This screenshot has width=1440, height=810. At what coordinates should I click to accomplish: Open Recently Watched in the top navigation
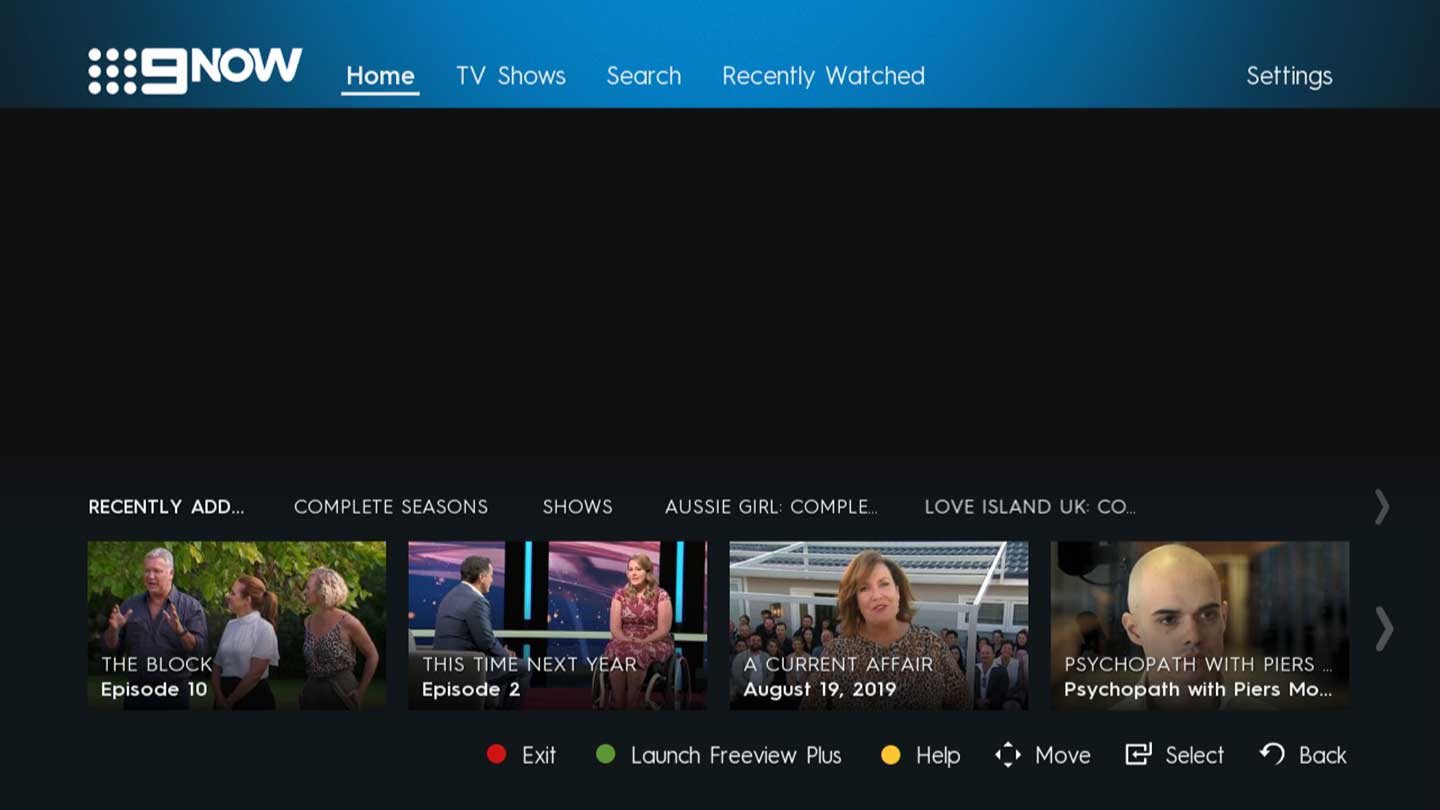(x=823, y=76)
